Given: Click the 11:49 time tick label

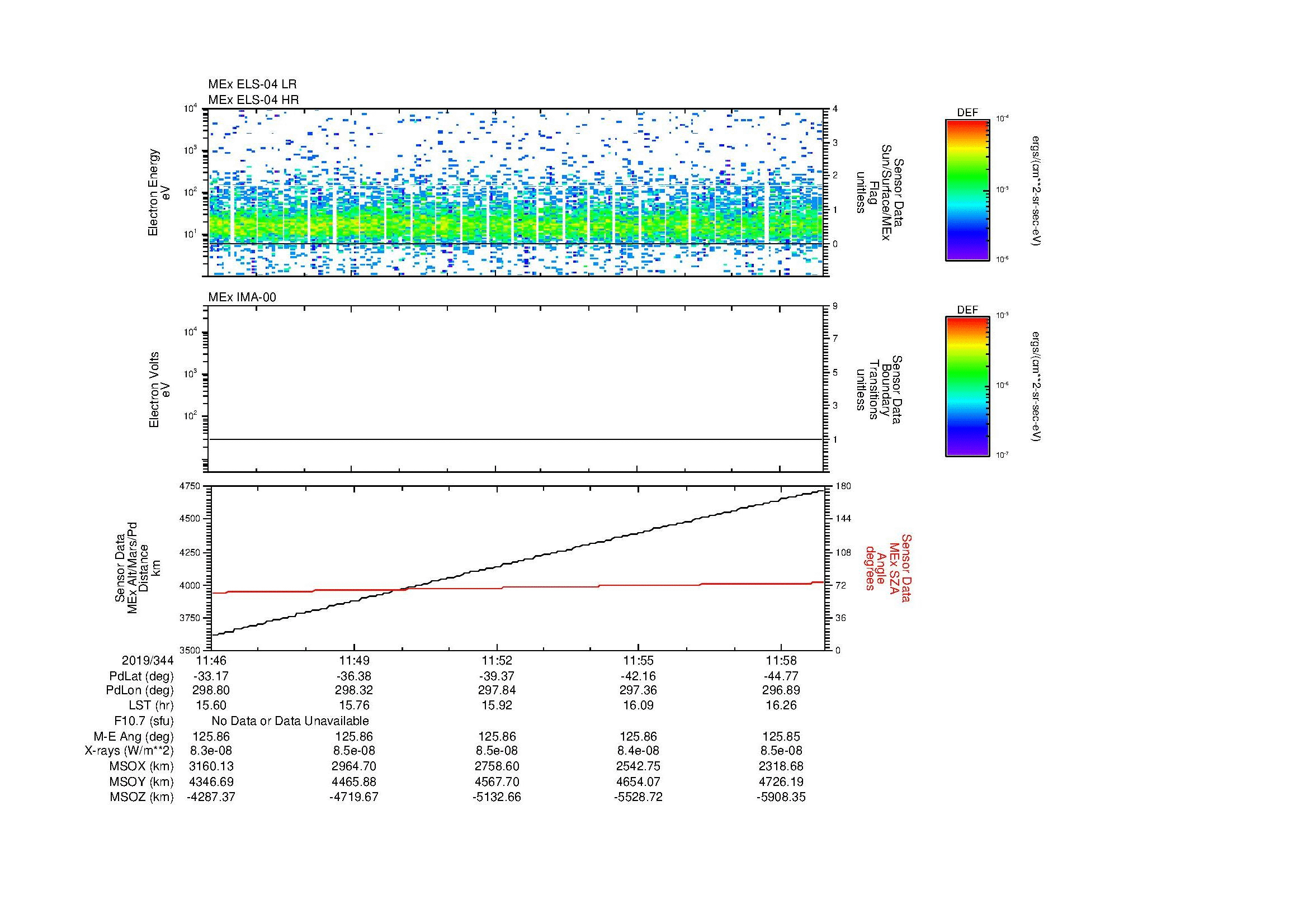Looking at the screenshot, I should coord(355,660).
